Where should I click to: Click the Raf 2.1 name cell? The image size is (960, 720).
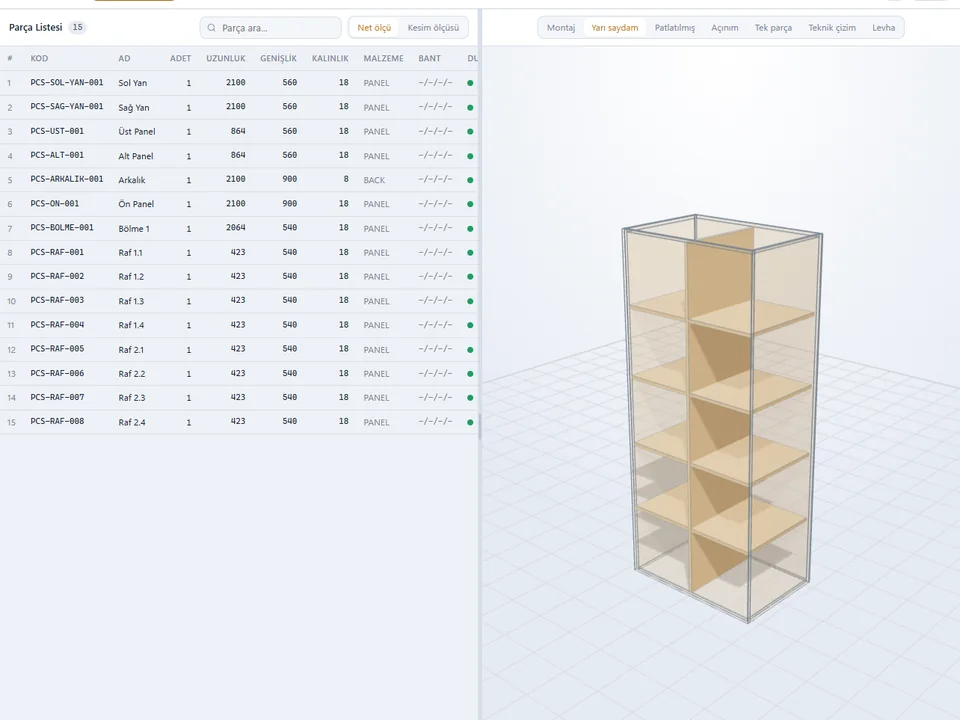click(x=131, y=350)
